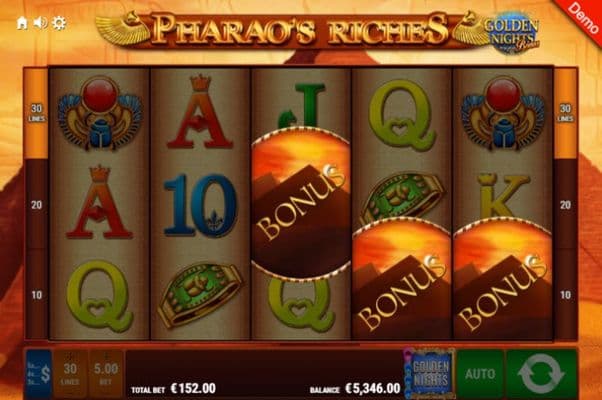The image size is (602, 400).
Task: Open the Golden Nights bonus button
Action: click(x=431, y=373)
